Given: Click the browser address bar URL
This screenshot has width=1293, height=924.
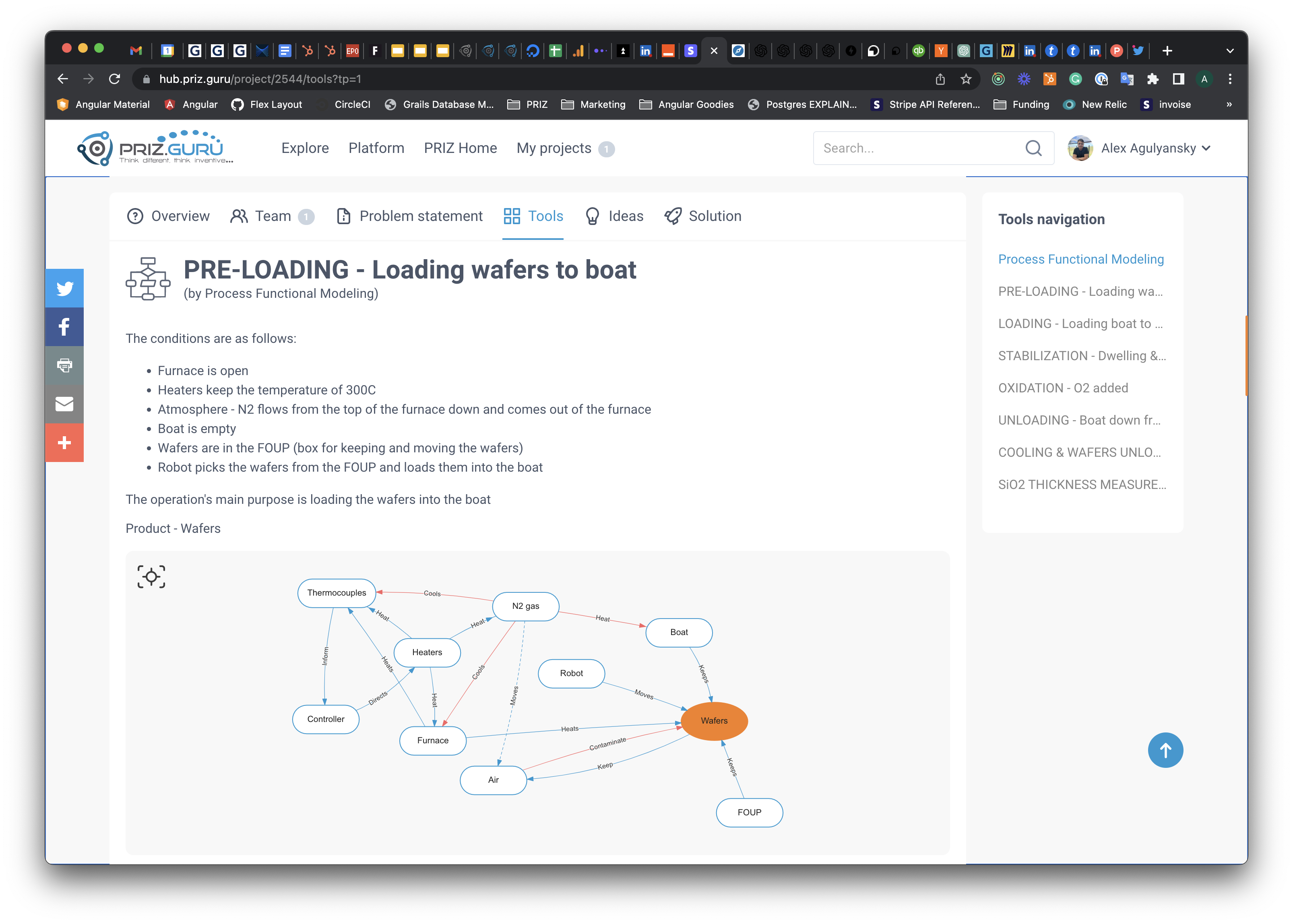Looking at the screenshot, I should (x=260, y=79).
